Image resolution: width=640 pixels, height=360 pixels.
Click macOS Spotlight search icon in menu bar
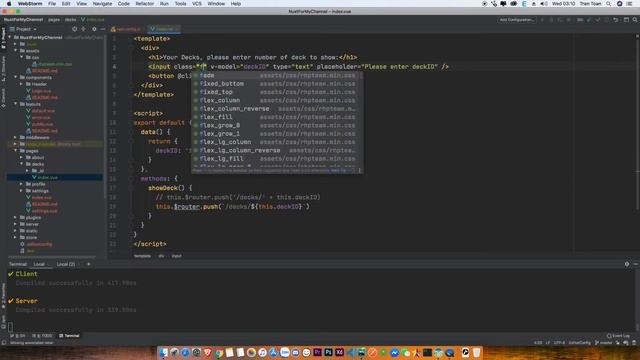(x=609, y=4)
